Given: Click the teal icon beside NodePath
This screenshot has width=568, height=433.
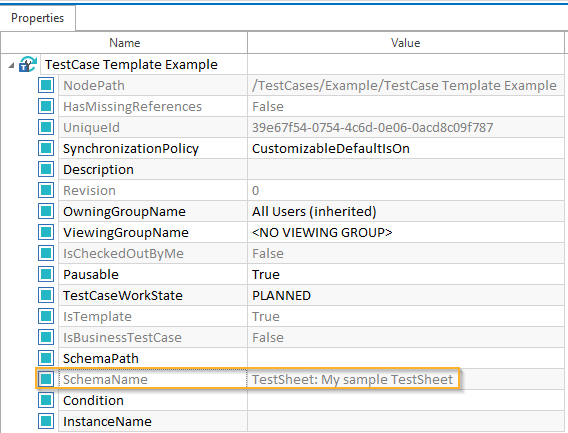Looking at the screenshot, I should [x=46, y=86].
